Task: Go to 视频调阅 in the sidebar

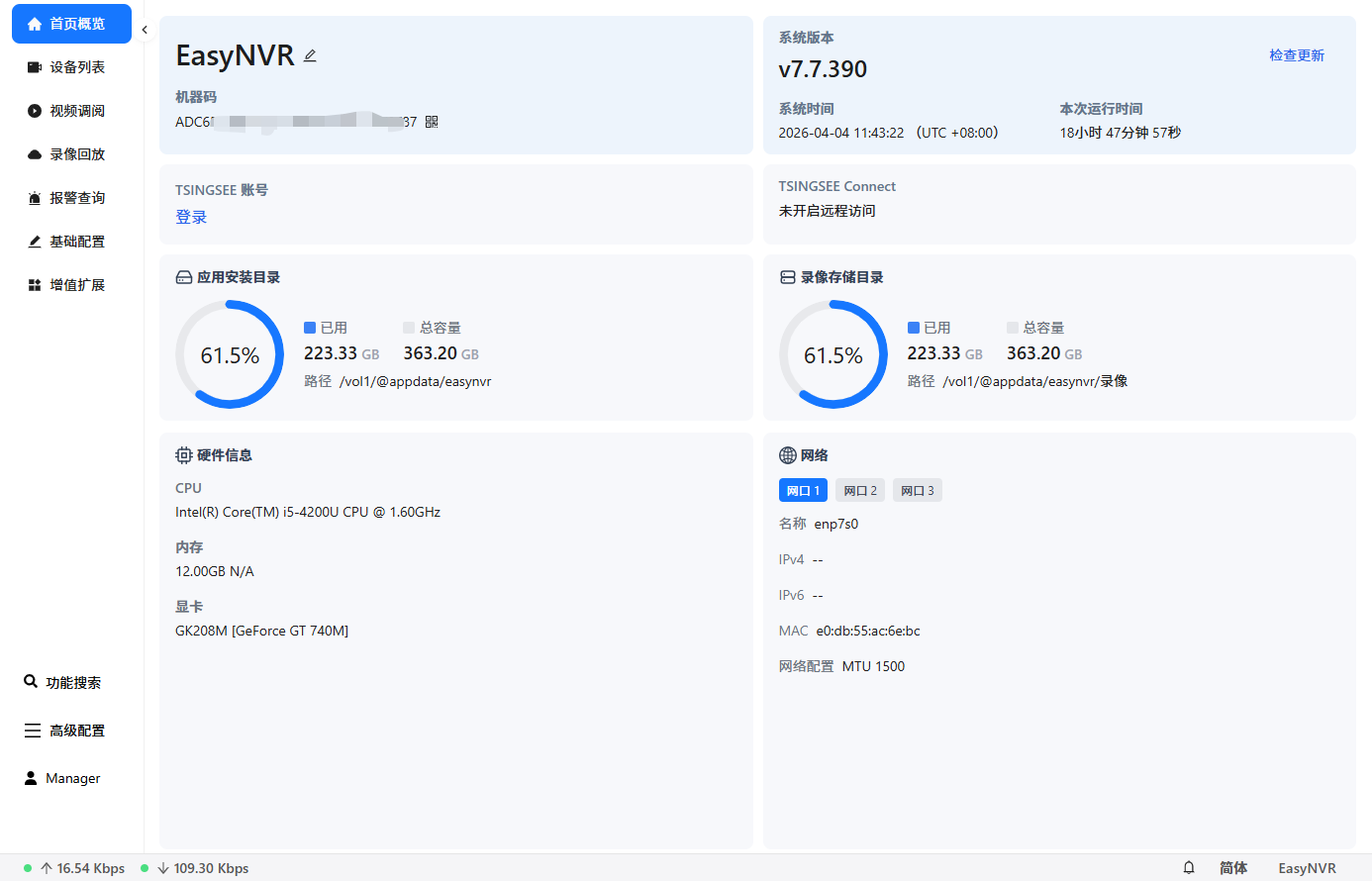Action: click(71, 111)
